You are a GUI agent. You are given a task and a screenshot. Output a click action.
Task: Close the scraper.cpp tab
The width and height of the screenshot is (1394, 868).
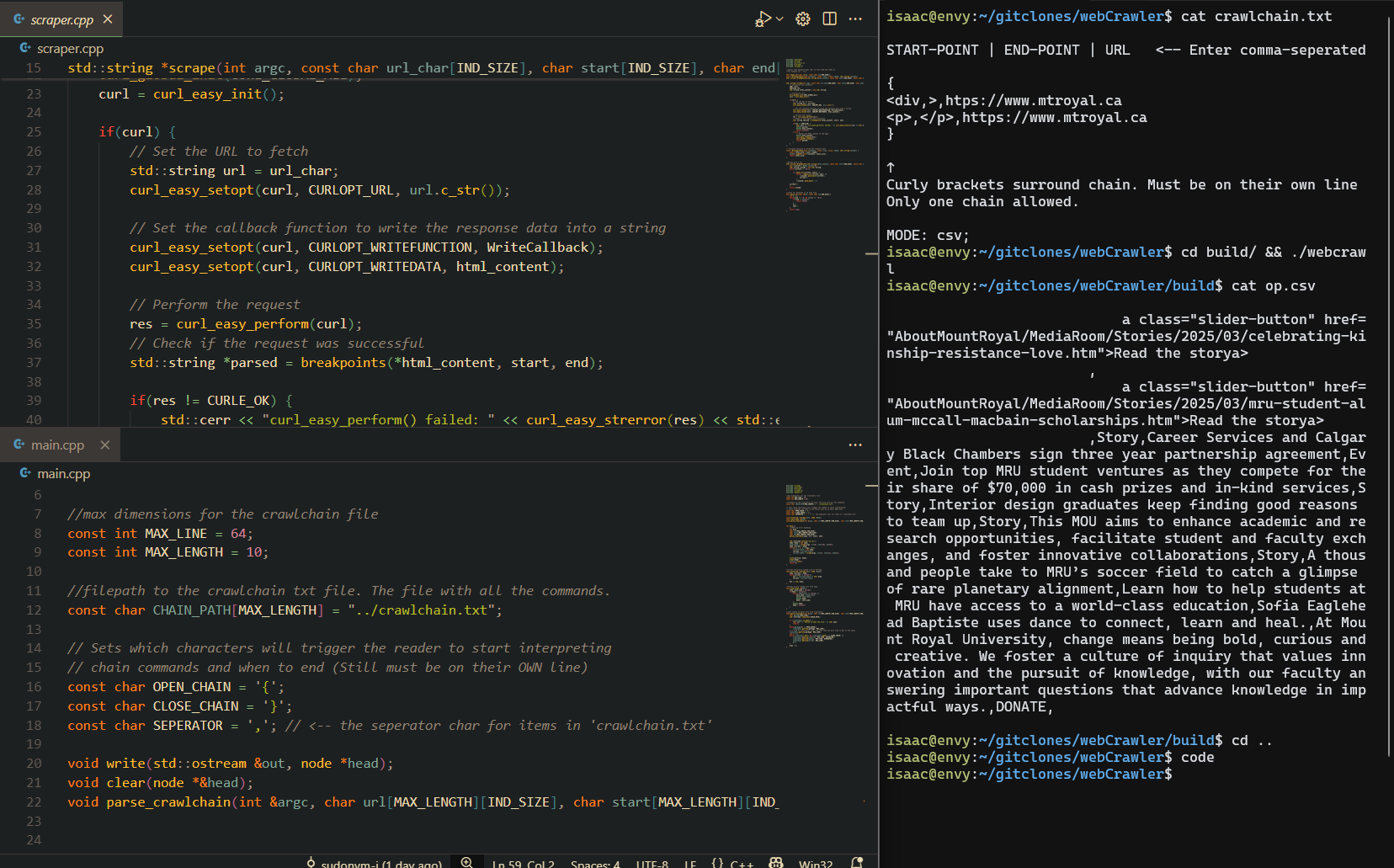(x=108, y=19)
